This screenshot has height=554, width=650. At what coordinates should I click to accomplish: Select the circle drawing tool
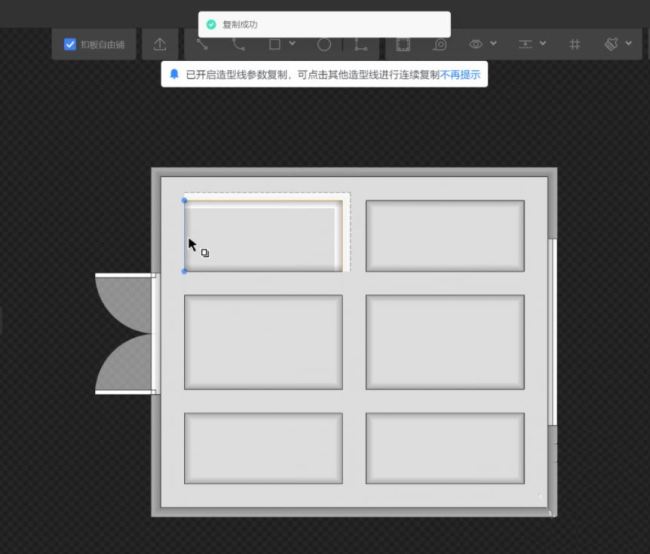point(324,45)
